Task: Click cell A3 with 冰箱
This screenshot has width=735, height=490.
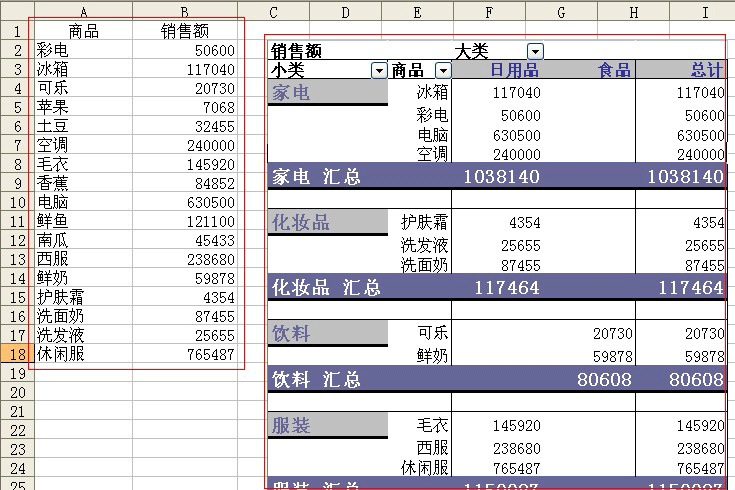Action: (x=83, y=69)
